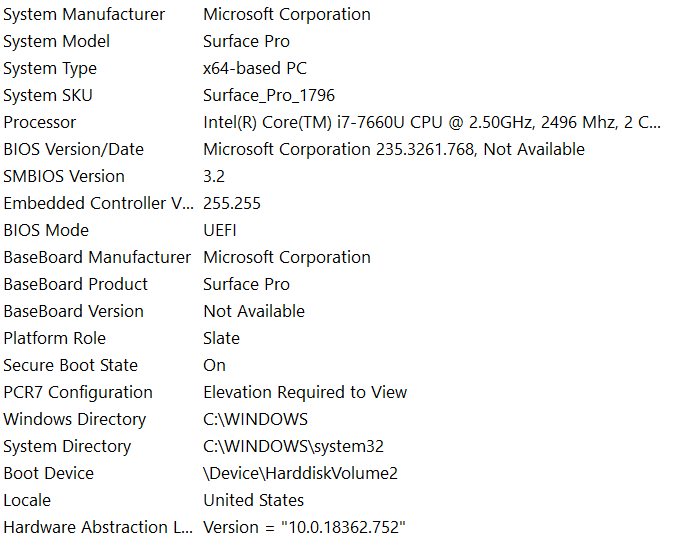682x546 pixels.
Task: Select the BaseBoard Manufacturer row
Action: click(96, 258)
